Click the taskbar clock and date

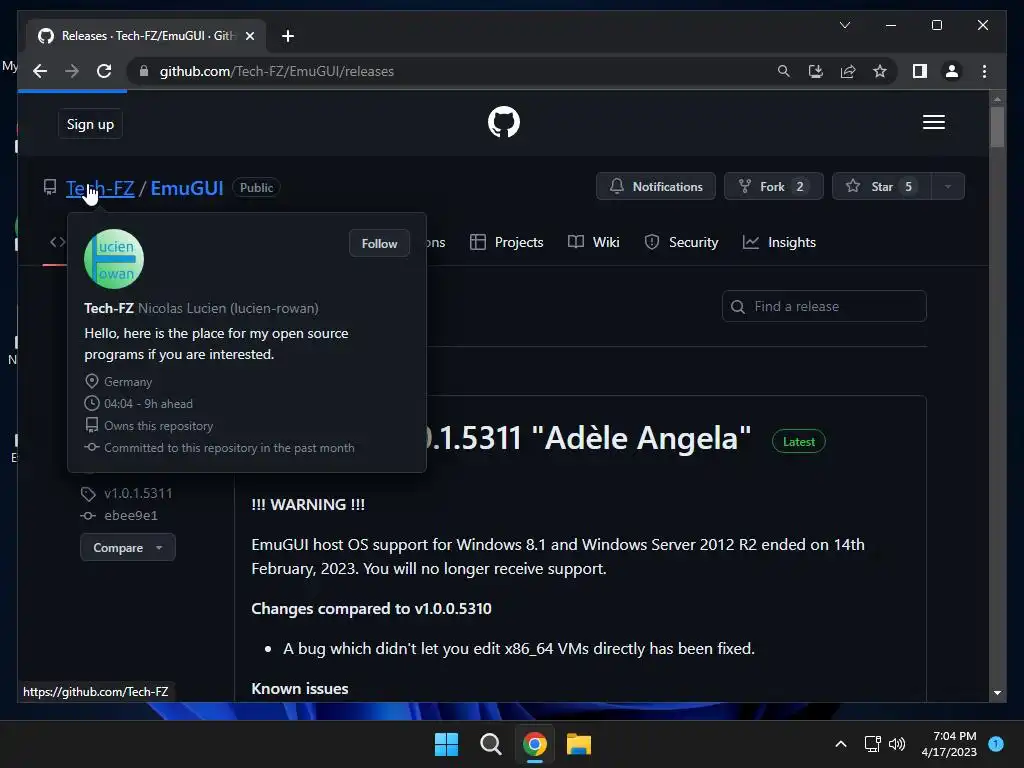click(949, 744)
